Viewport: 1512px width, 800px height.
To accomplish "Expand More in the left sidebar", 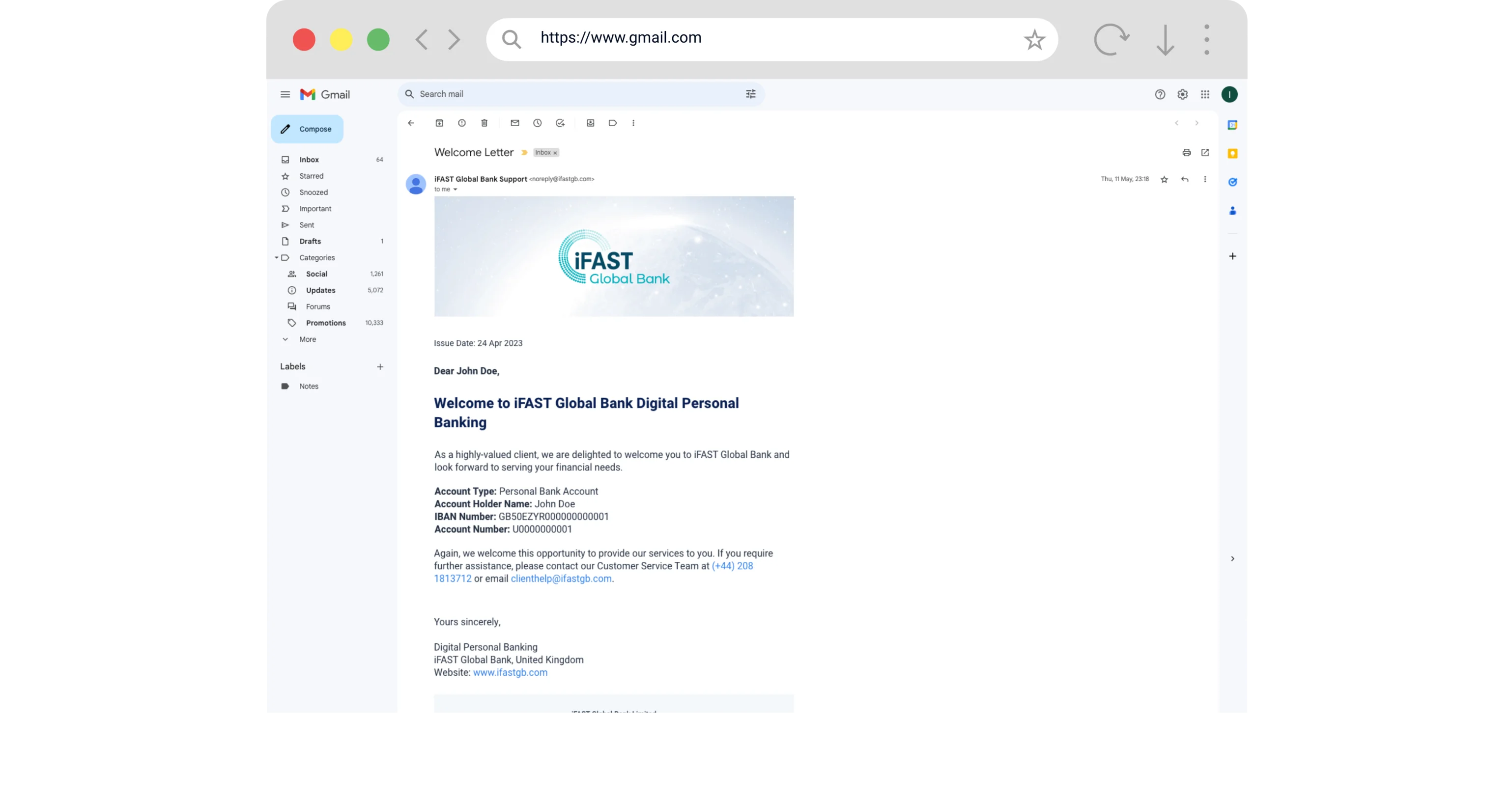I will click(x=307, y=339).
